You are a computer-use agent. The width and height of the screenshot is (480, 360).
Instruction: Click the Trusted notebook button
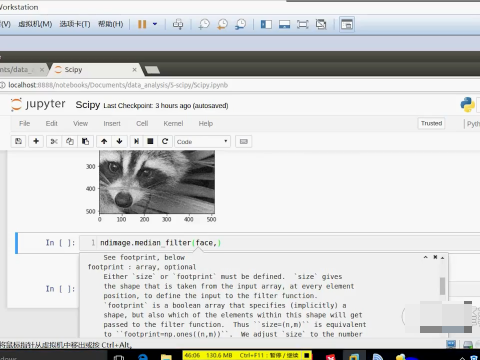click(431, 123)
